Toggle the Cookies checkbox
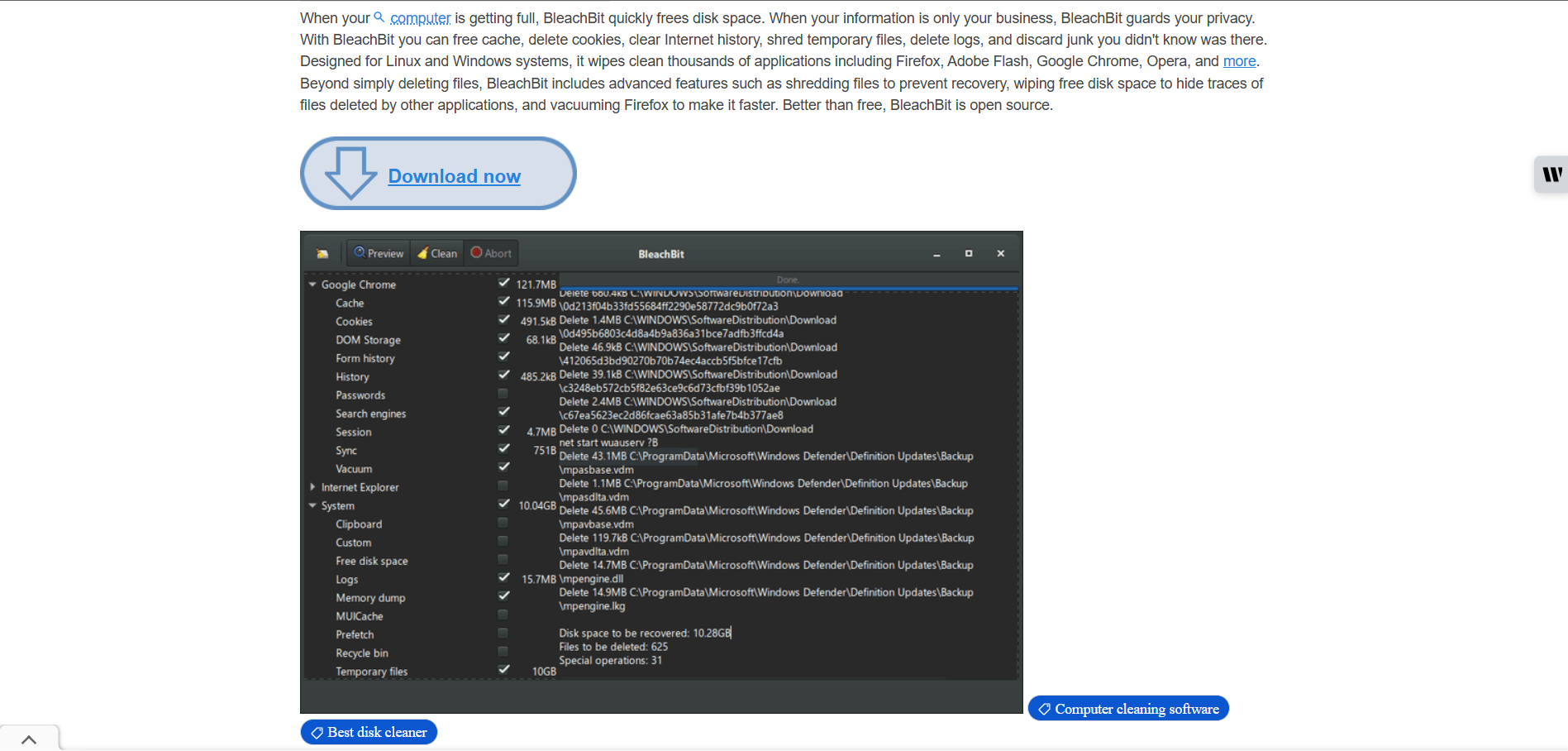1568x751 pixels. click(x=503, y=320)
